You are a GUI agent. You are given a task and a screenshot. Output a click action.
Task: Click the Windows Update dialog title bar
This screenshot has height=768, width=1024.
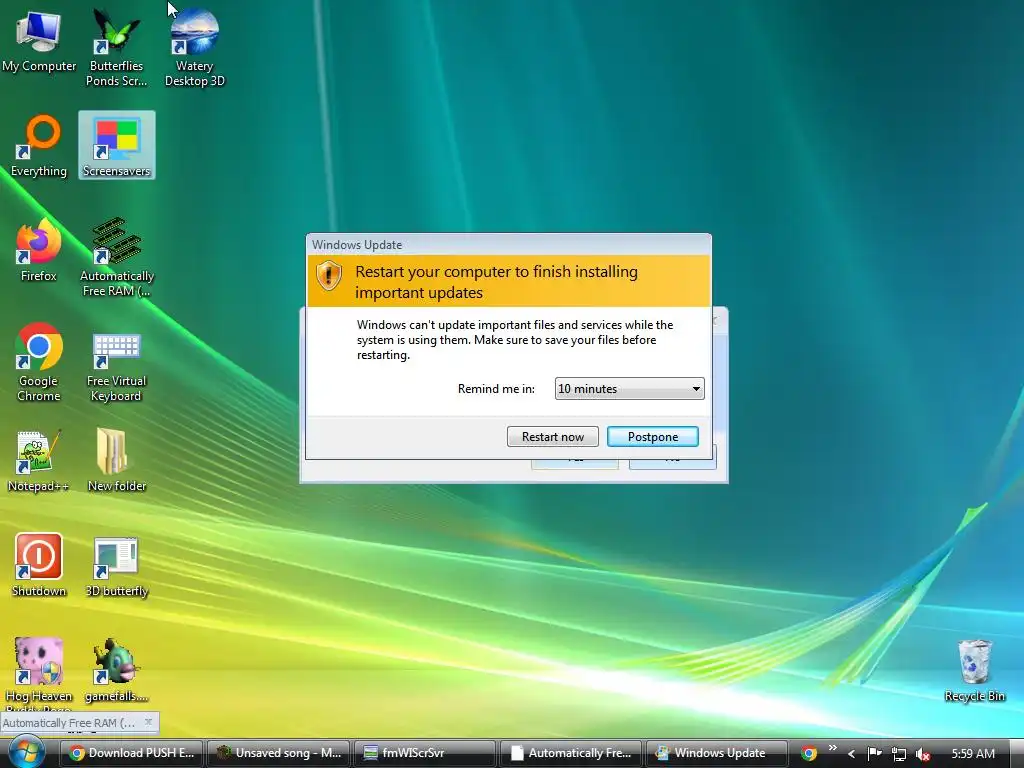point(509,245)
